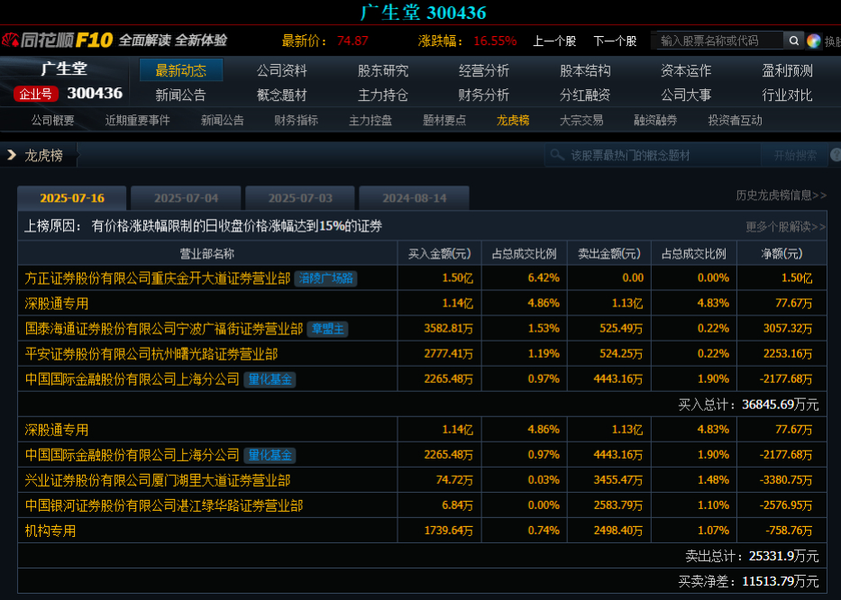Image resolution: width=841 pixels, height=600 pixels.
Task: Click the hottest concept search field
Action: [x=653, y=155]
